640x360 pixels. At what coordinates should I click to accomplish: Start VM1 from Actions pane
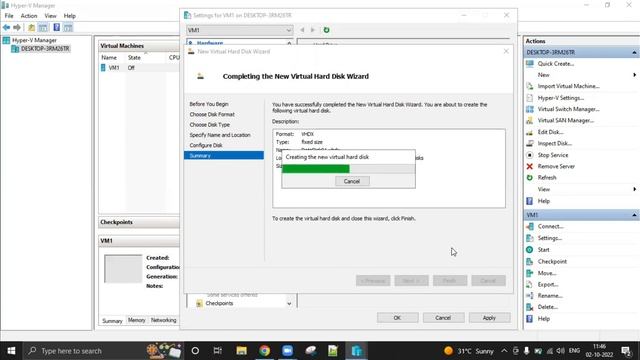[x=543, y=250]
